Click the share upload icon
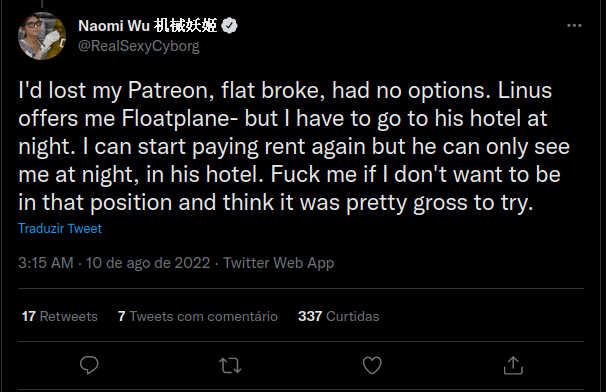Viewport: 606px width, 392px height. (513, 365)
